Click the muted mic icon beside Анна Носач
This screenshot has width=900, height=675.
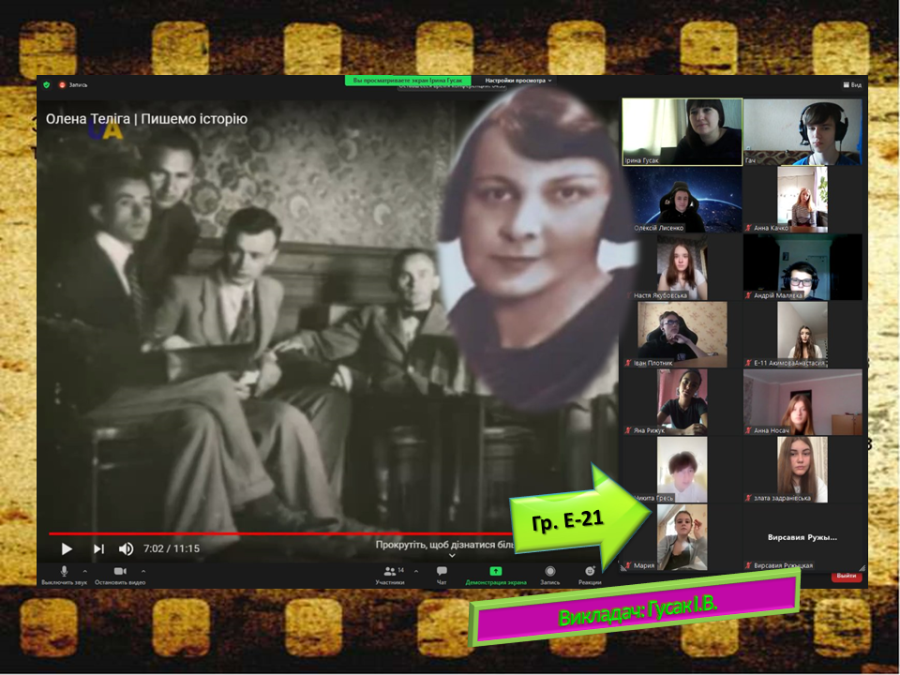[x=748, y=430]
